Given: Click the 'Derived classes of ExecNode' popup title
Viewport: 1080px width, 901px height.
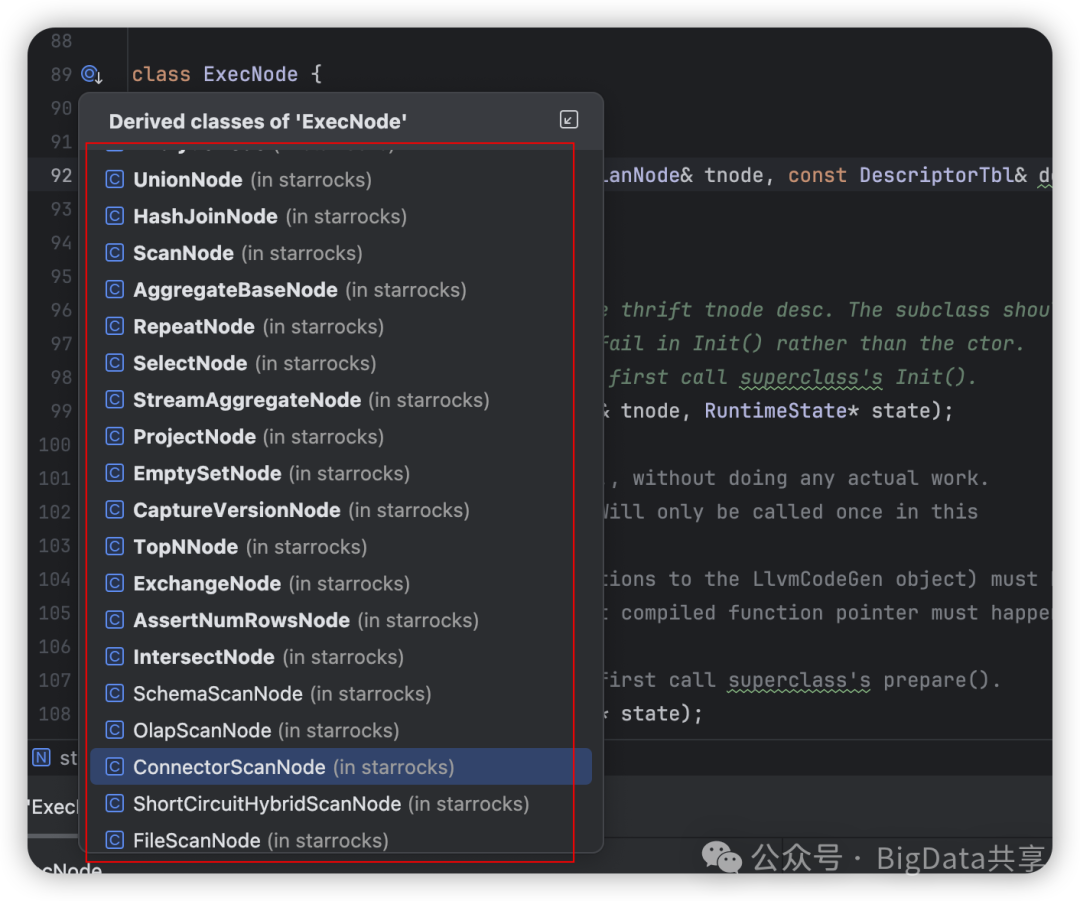Looking at the screenshot, I should 258,122.
